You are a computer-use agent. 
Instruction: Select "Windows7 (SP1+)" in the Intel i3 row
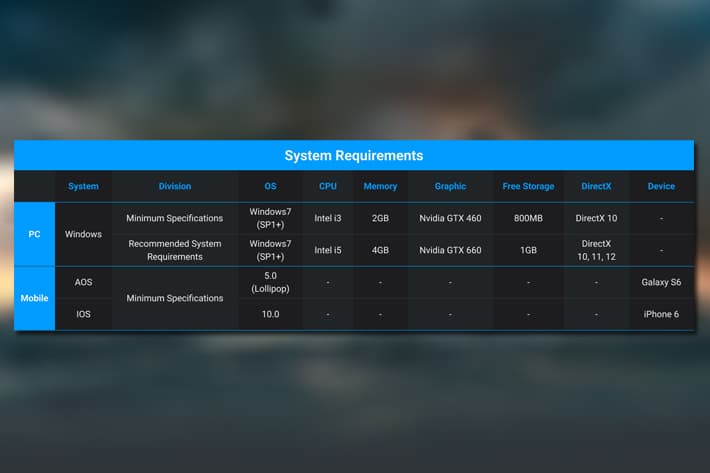[270, 218]
